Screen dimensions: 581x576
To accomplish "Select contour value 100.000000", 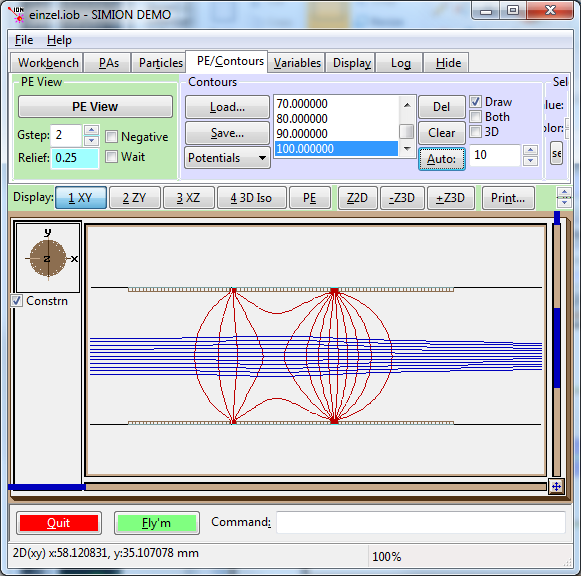I will pos(336,149).
